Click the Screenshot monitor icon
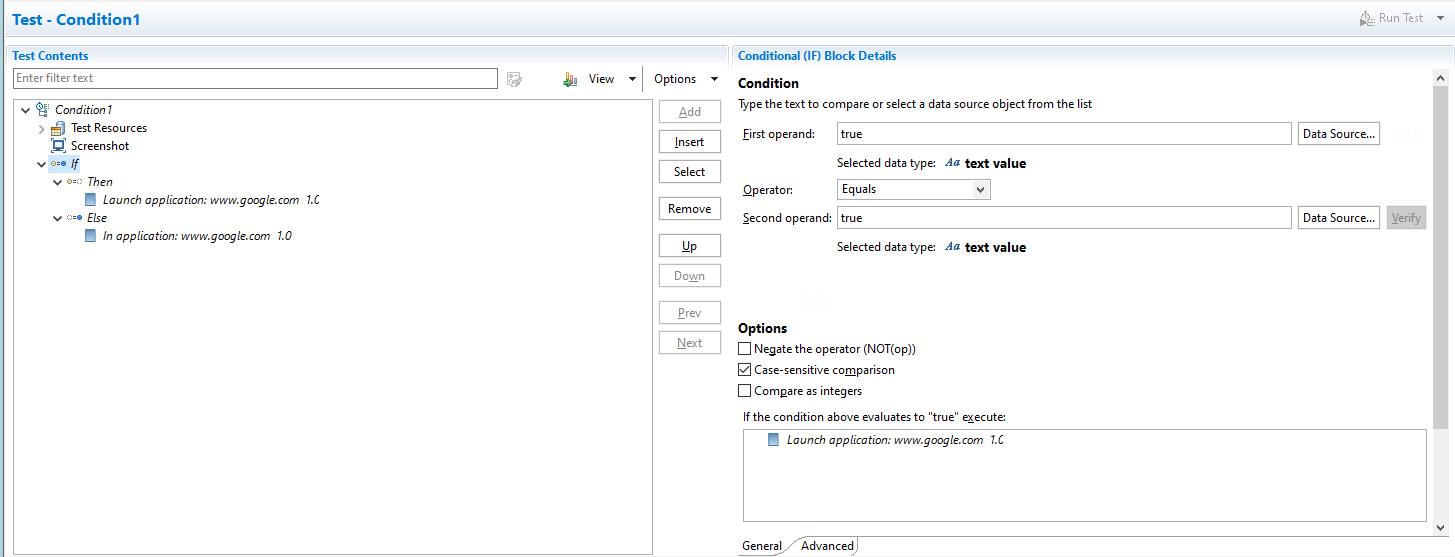Viewport: 1455px width, 557px height. click(58, 146)
